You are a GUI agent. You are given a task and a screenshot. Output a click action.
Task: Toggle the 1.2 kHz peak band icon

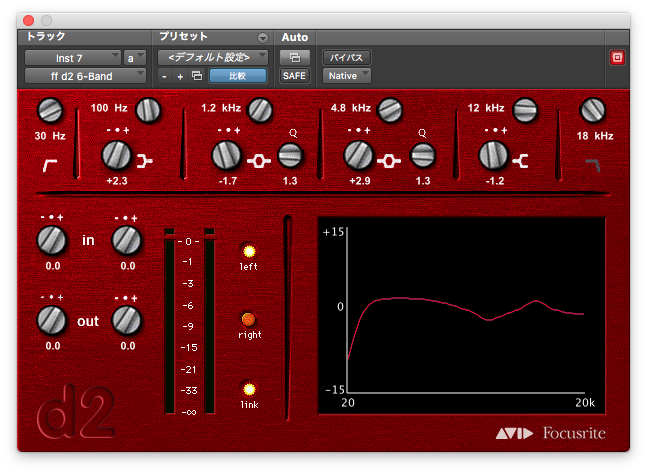(x=259, y=161)
